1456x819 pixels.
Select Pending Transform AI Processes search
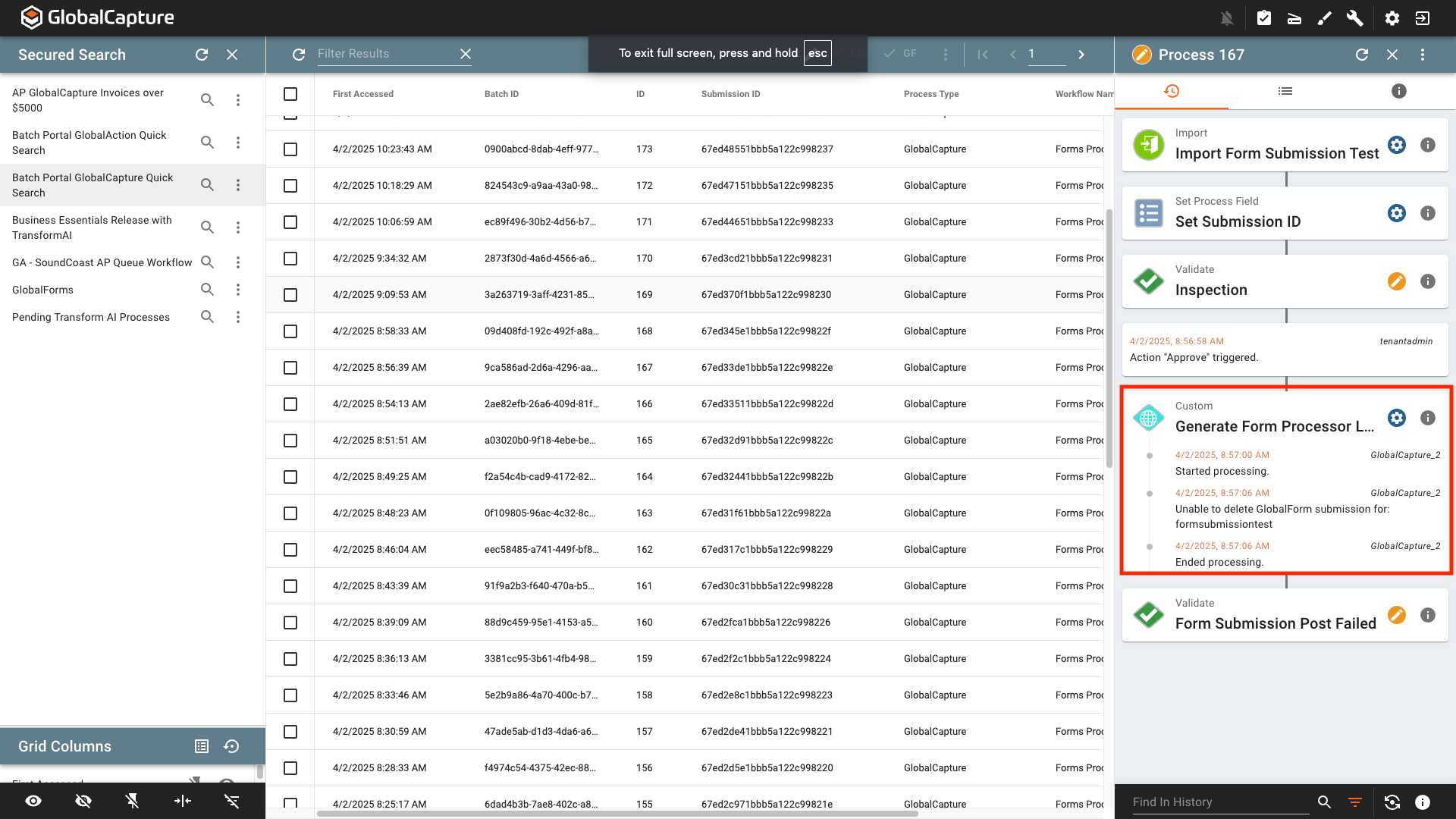pos(91,317)
